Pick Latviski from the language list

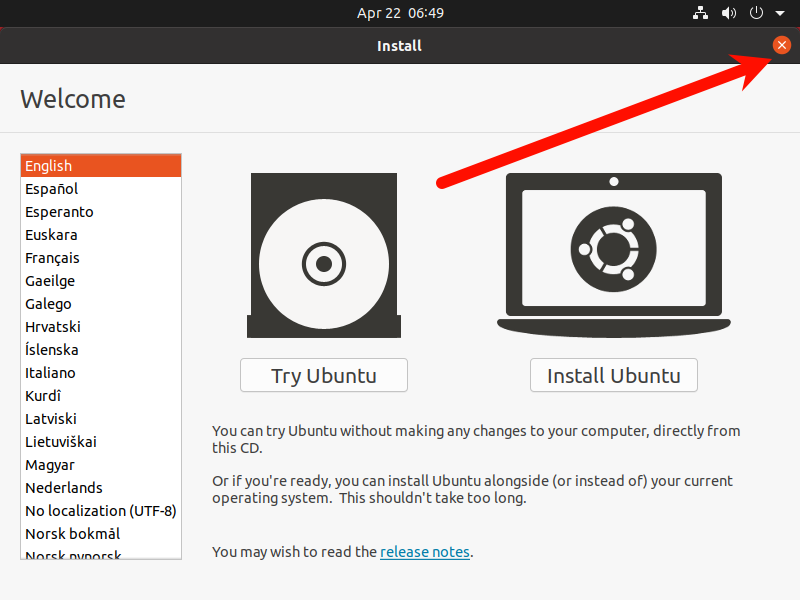[x=101, y=418]
